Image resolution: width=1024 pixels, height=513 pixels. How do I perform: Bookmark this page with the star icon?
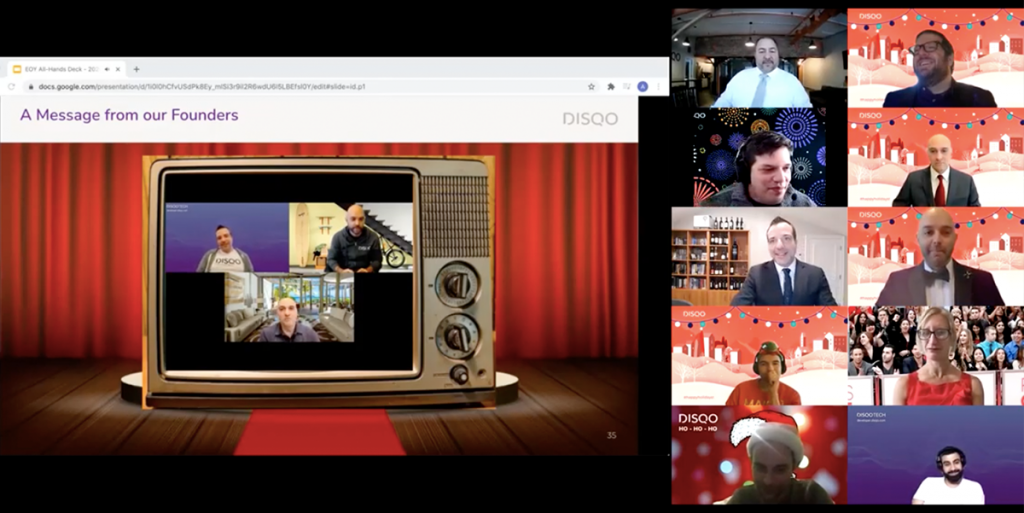[x=592, y=86]
